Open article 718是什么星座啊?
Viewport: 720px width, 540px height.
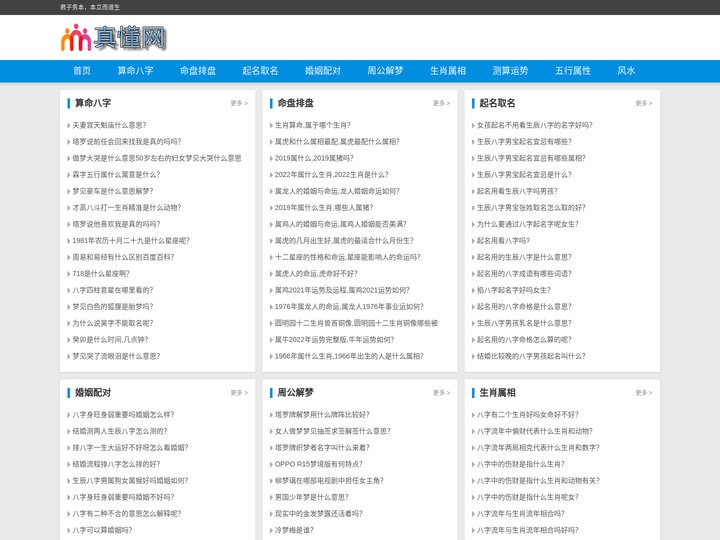click(x=101, y=274)
